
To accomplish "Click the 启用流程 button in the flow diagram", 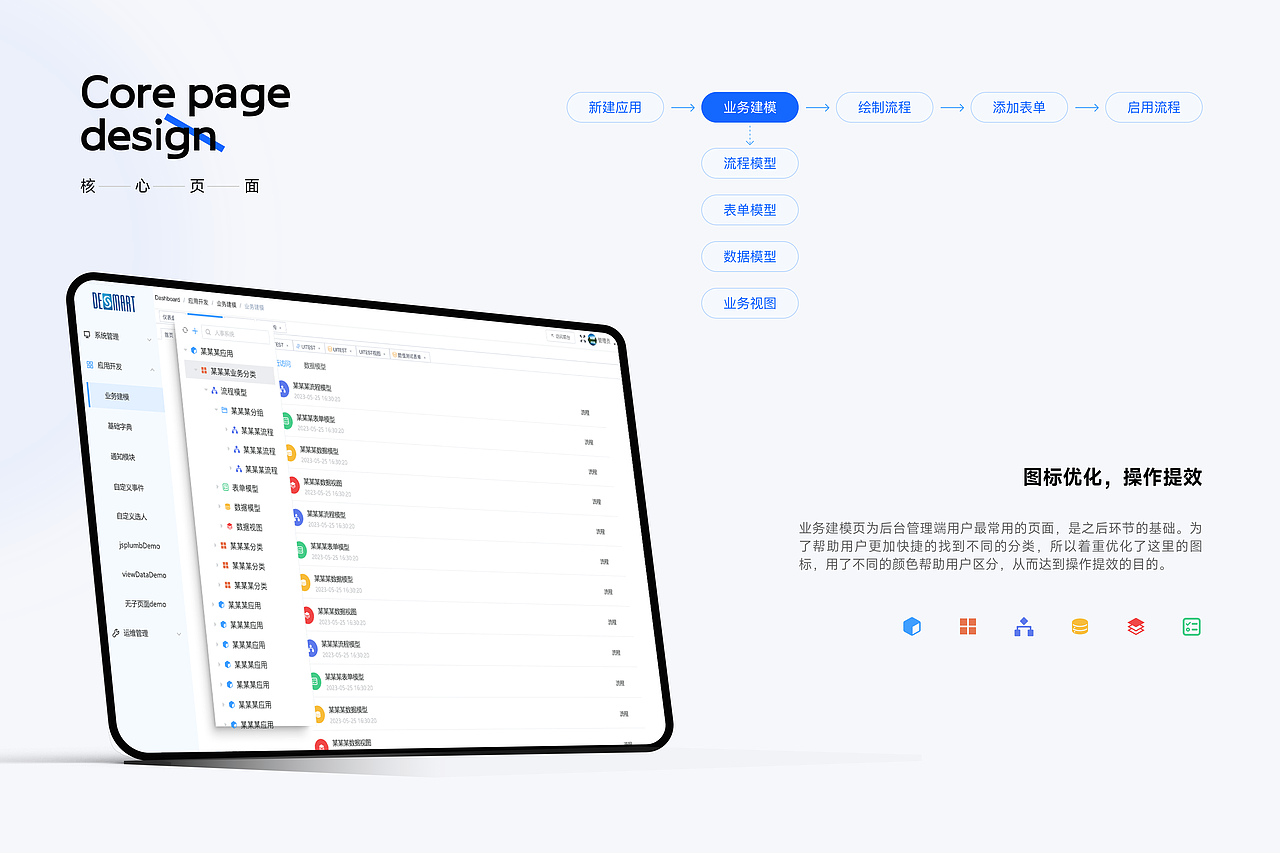I will (x=1154, y=107).
